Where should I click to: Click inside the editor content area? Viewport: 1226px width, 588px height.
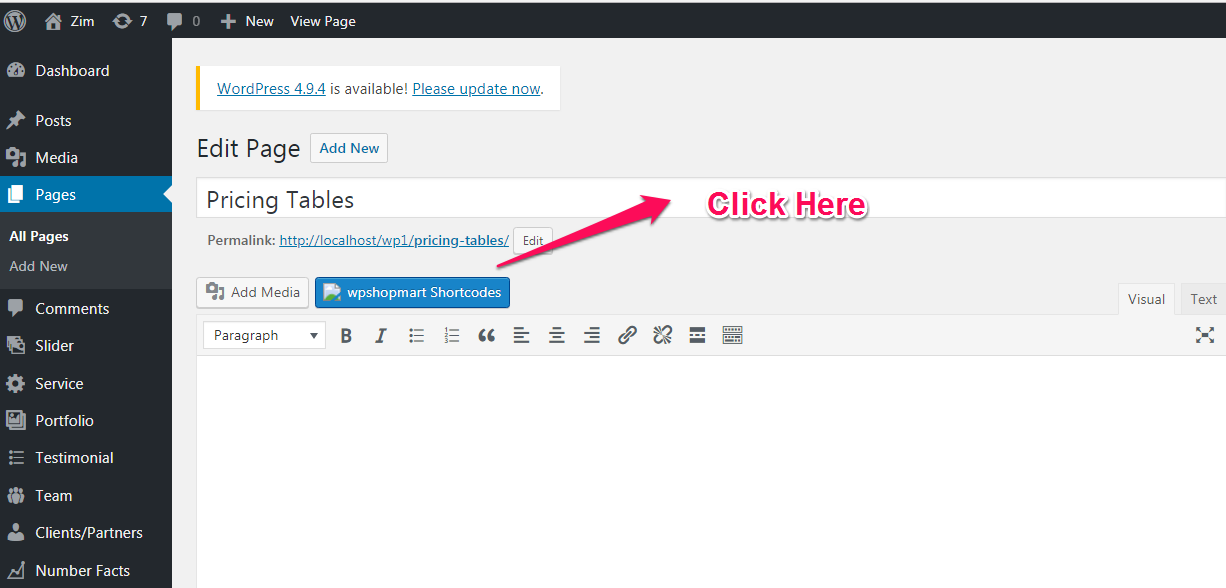(711, 471)
